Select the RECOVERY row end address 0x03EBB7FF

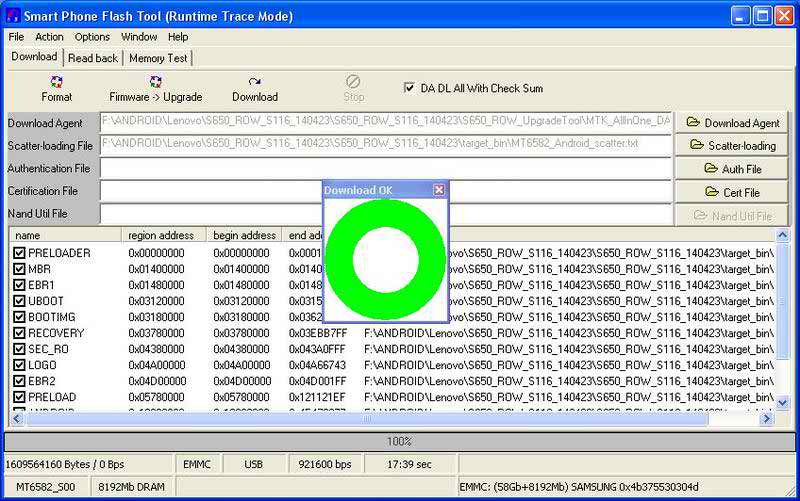click(318, 333)
